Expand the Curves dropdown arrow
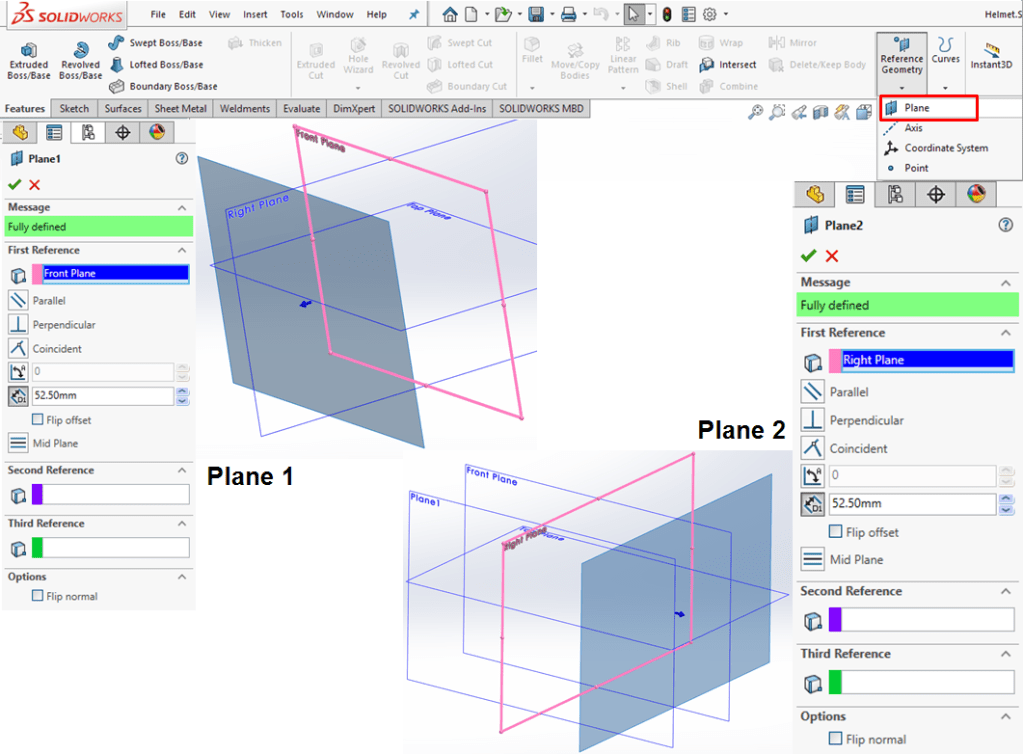Image resolution: width=1023 pixels, height=754 pixels. coord(945,88)
